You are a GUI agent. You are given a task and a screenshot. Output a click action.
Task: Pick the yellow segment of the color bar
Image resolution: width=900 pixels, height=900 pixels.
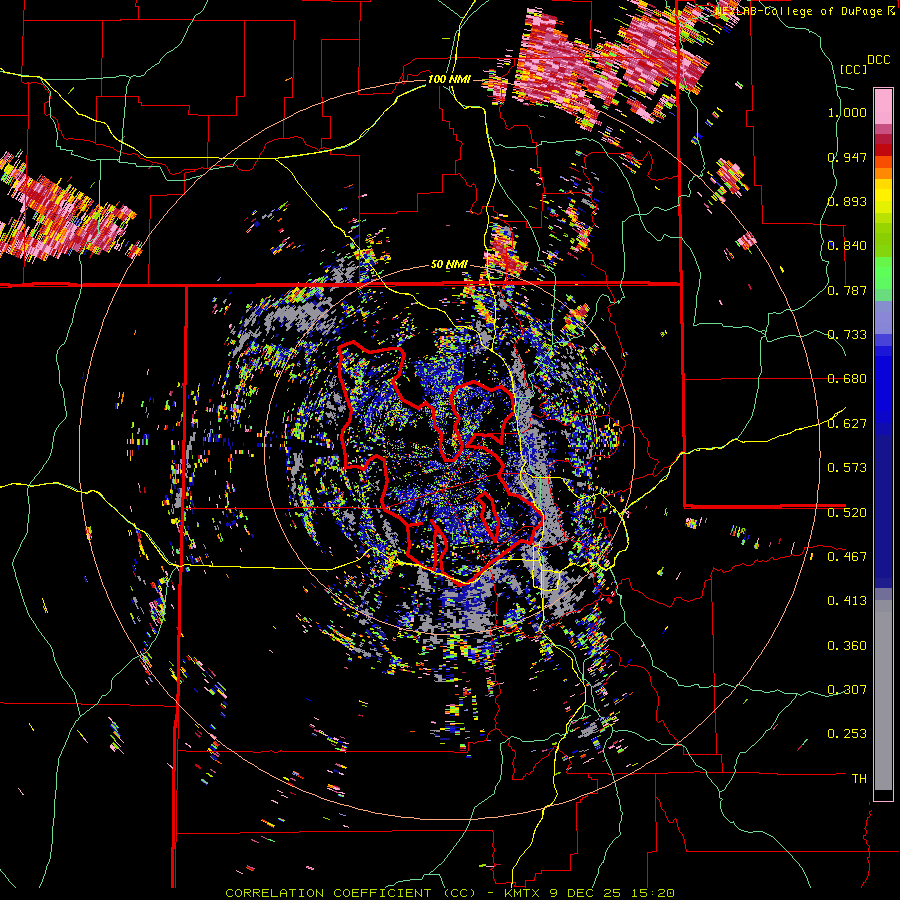click(883, 195)
